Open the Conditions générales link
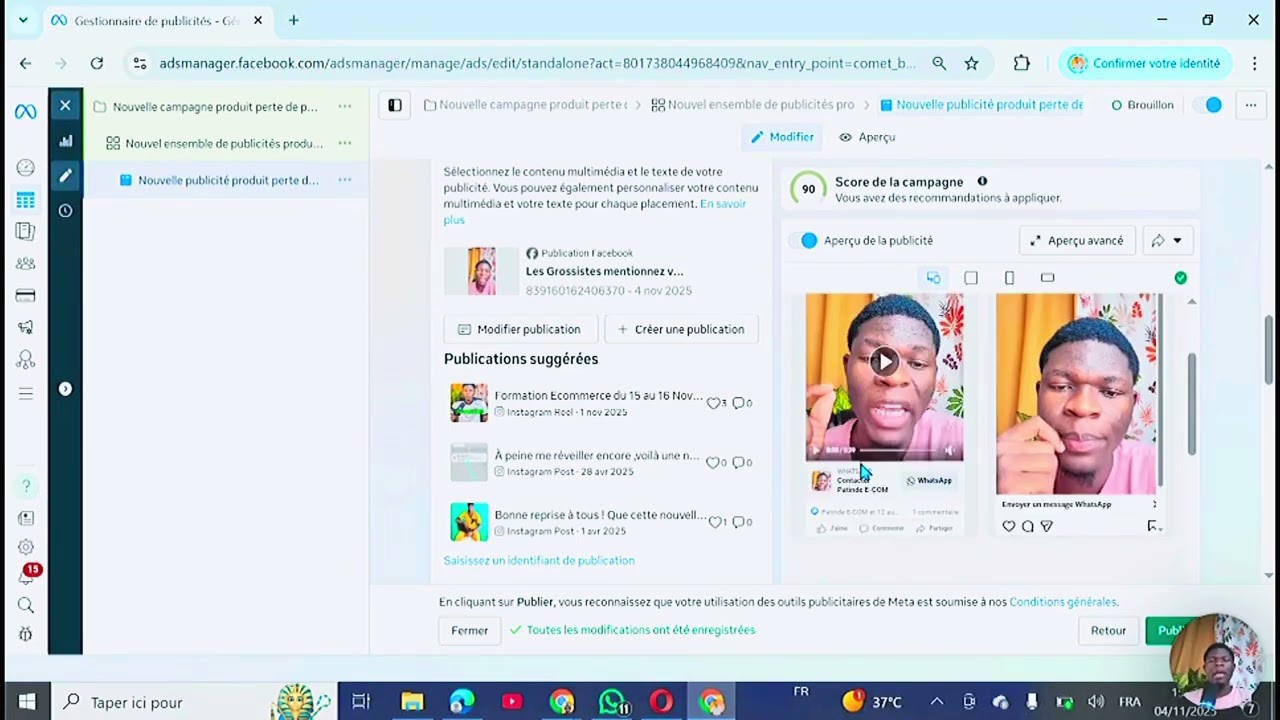This screenshot has height=720, width=1280. point(1063,602)
